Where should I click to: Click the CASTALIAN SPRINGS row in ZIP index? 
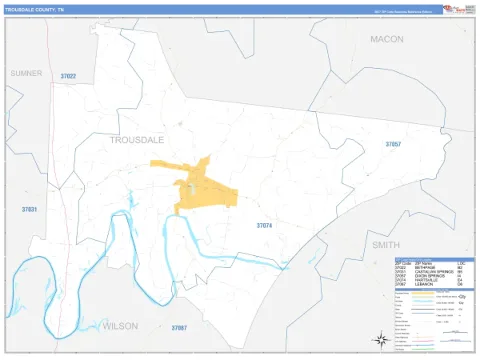(x=430, y=272)
